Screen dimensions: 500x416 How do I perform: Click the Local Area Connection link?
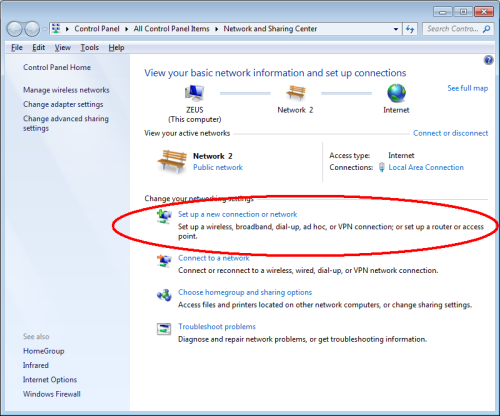[426, 167]
